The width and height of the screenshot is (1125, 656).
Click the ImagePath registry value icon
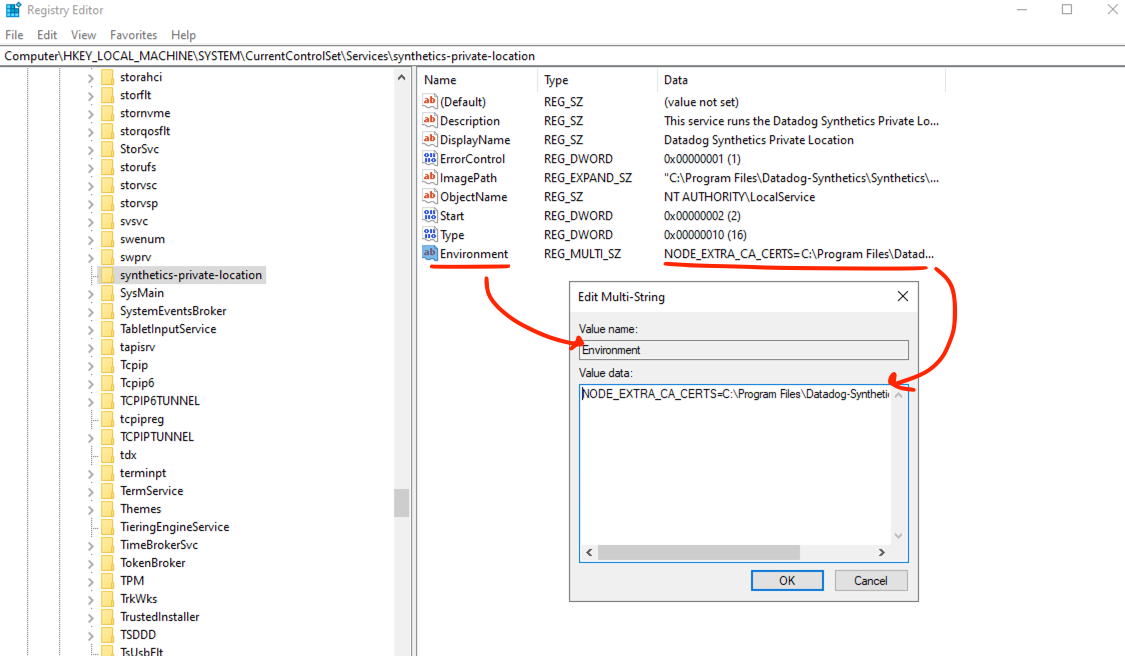[430, 178]
